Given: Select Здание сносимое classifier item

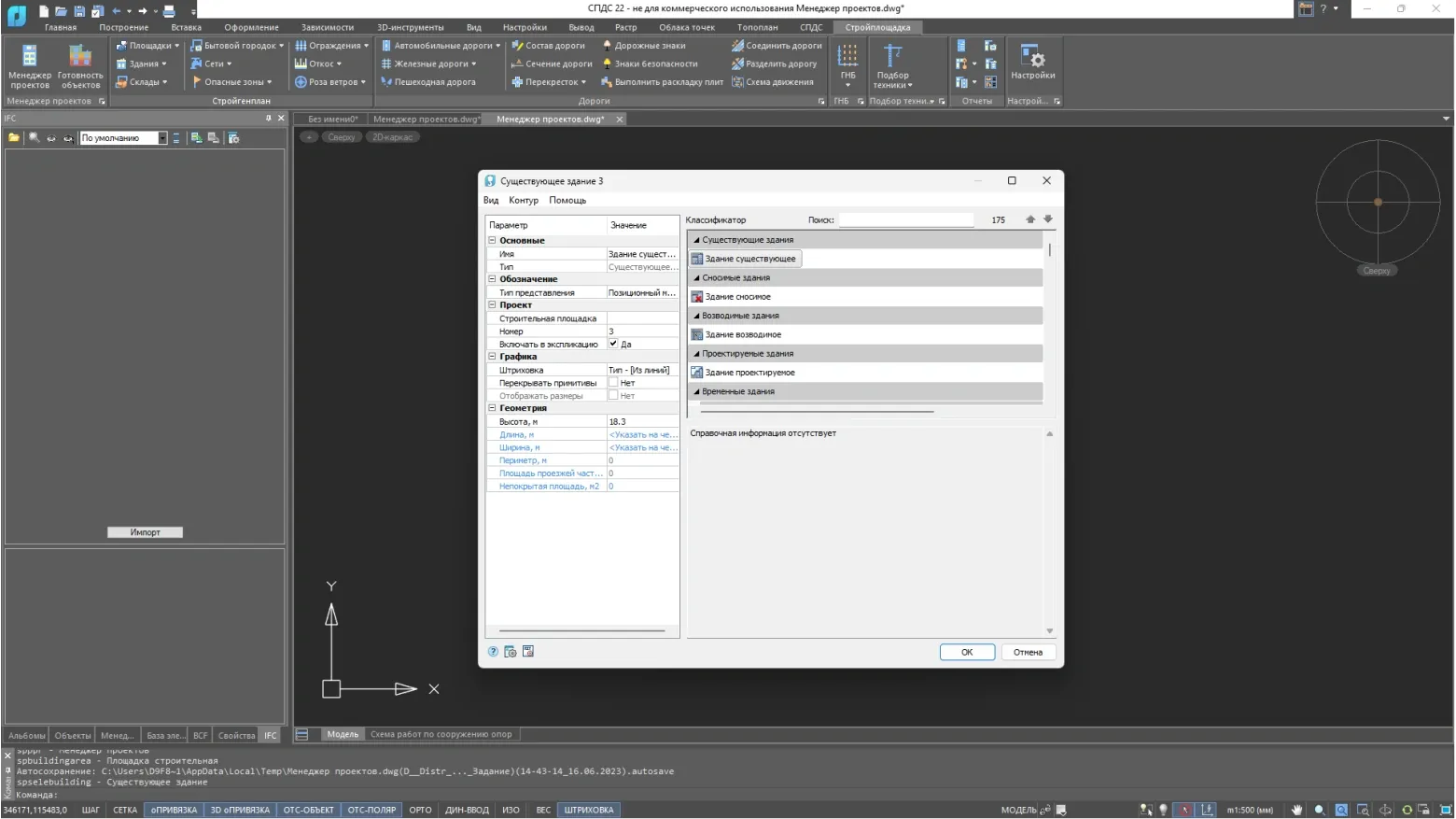Looking at the screenshot, I should (x=737, y=297).
